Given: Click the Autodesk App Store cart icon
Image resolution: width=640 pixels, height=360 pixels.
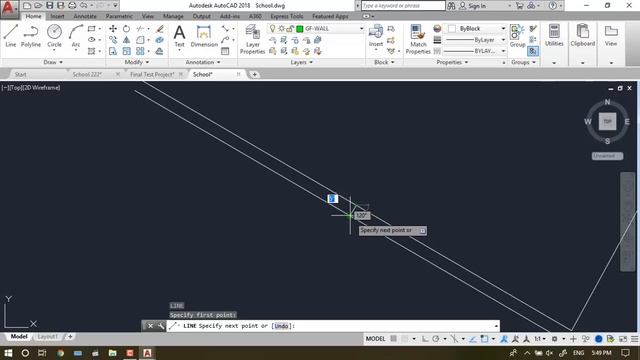Looking at the screenshot, I should (519, 6).
